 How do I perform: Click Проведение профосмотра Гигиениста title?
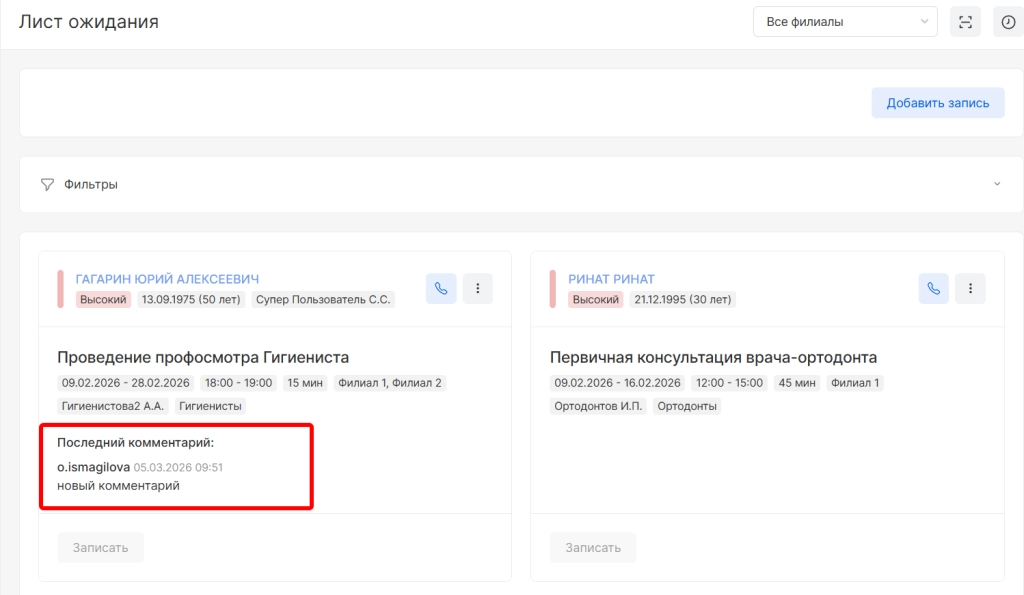click(203, 357)
